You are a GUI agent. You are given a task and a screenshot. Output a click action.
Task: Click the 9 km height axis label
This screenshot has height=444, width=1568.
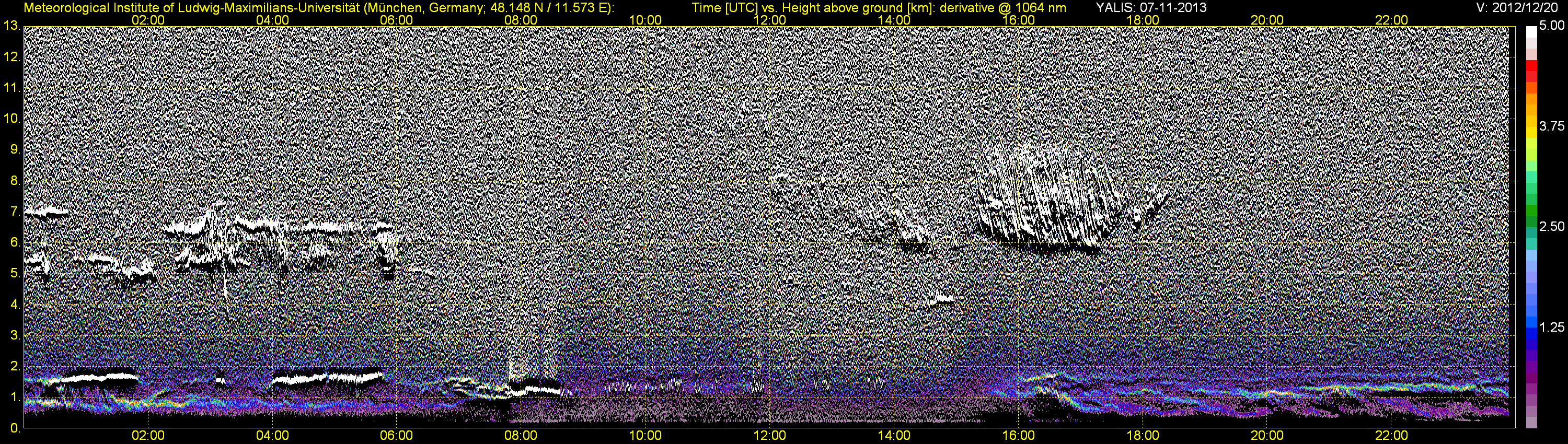15,149
